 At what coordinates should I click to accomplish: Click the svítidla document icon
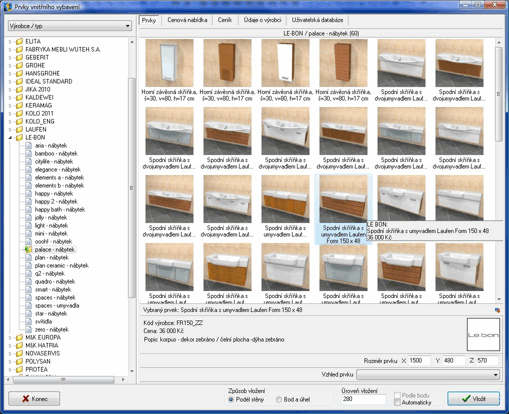29,321
